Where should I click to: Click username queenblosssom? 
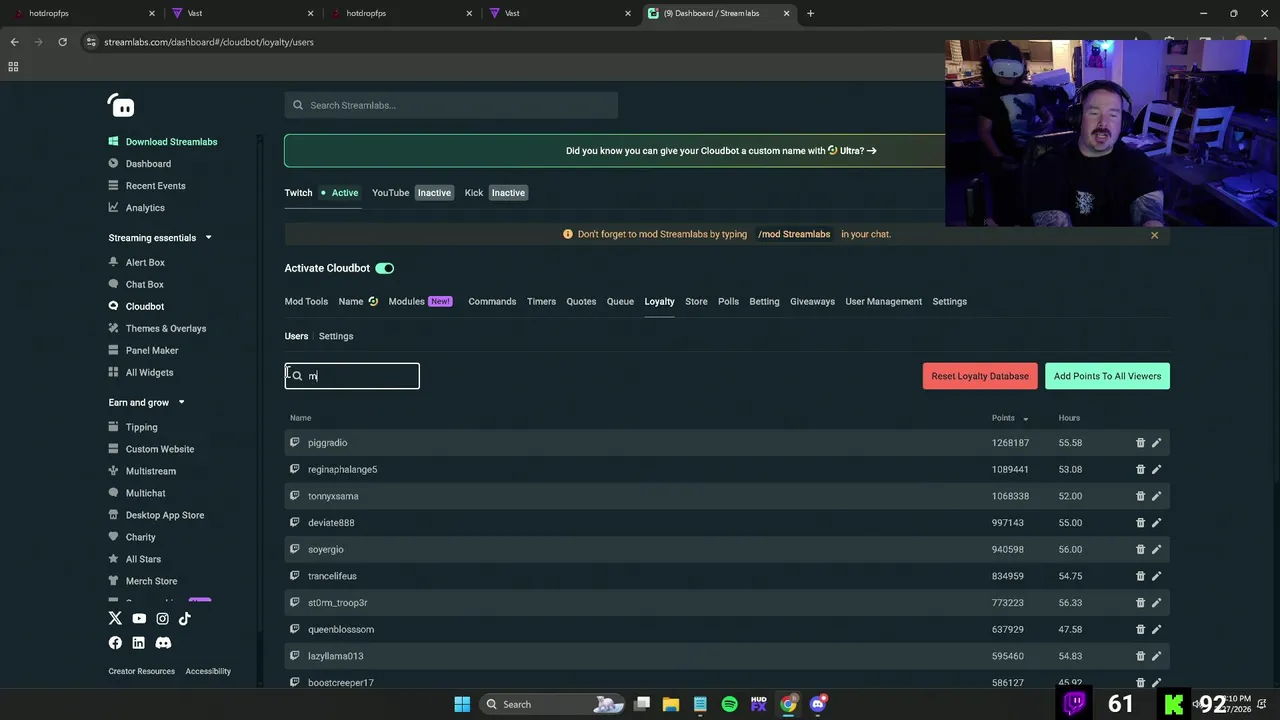pos(340,630)
